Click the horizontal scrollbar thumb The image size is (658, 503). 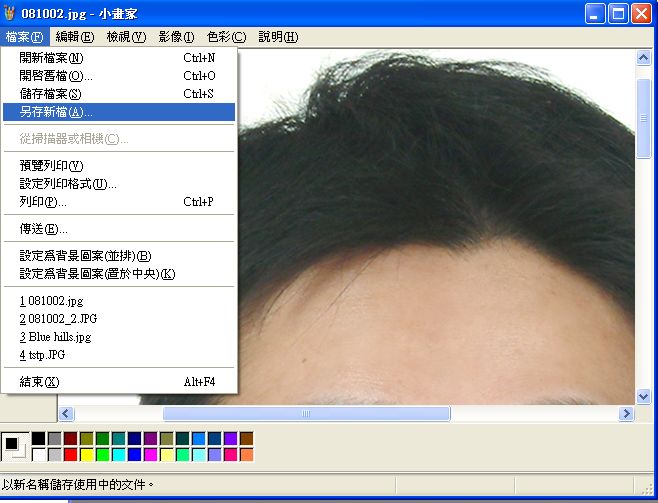tap(306, 413)
